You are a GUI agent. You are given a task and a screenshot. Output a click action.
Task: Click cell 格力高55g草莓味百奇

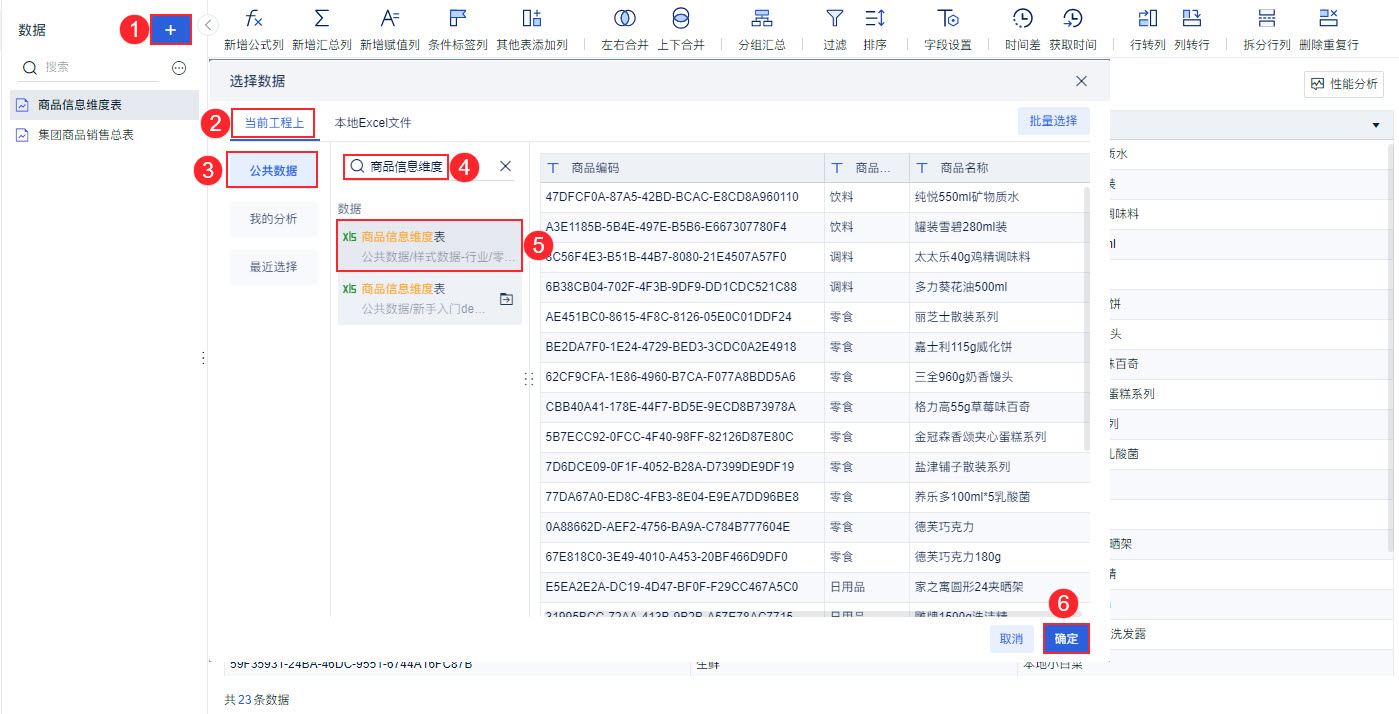[999, 407]
